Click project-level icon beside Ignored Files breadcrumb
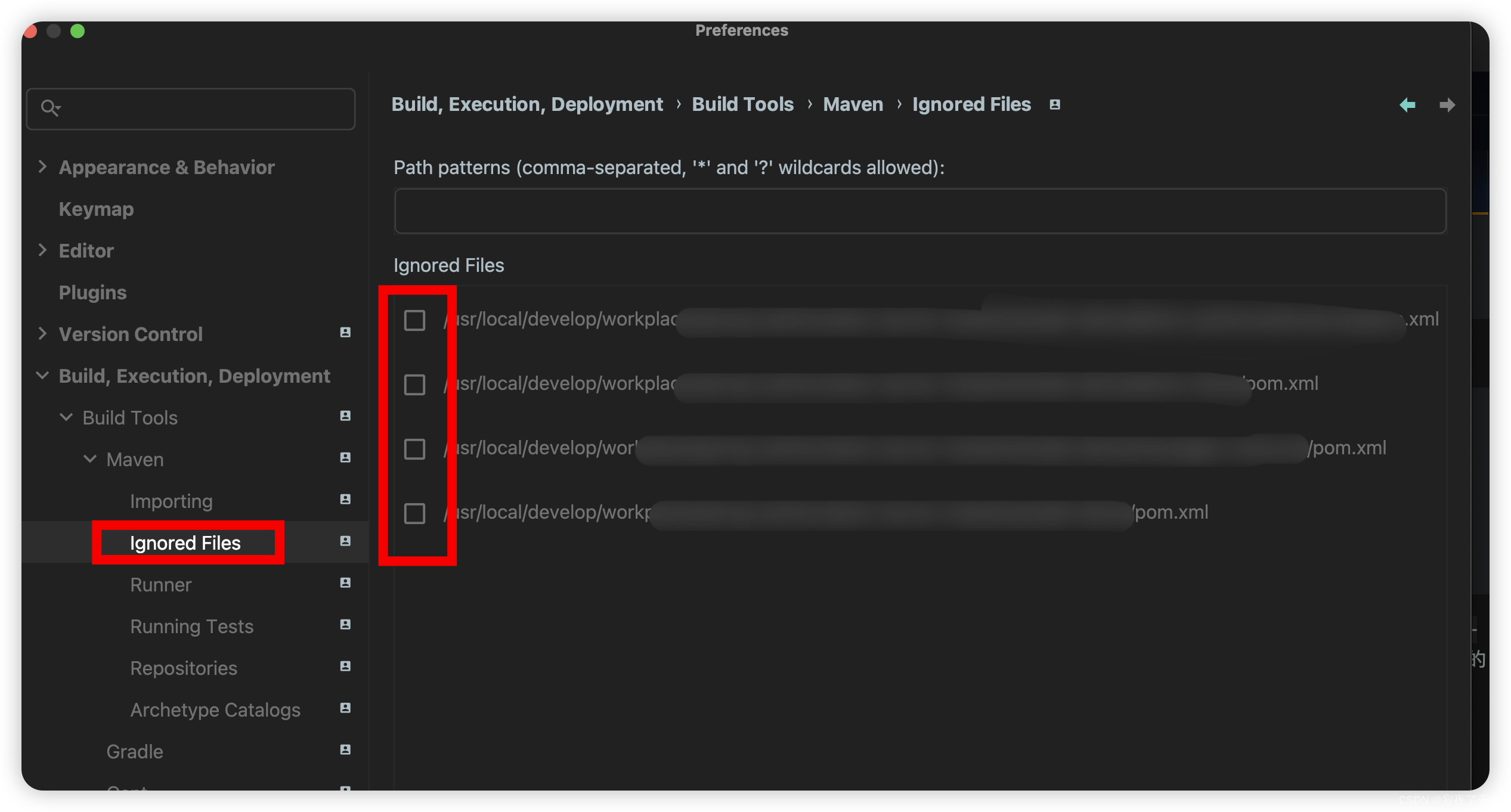Image resolution: width=1511 pixels, height=812 pixels. [1055, 105]
